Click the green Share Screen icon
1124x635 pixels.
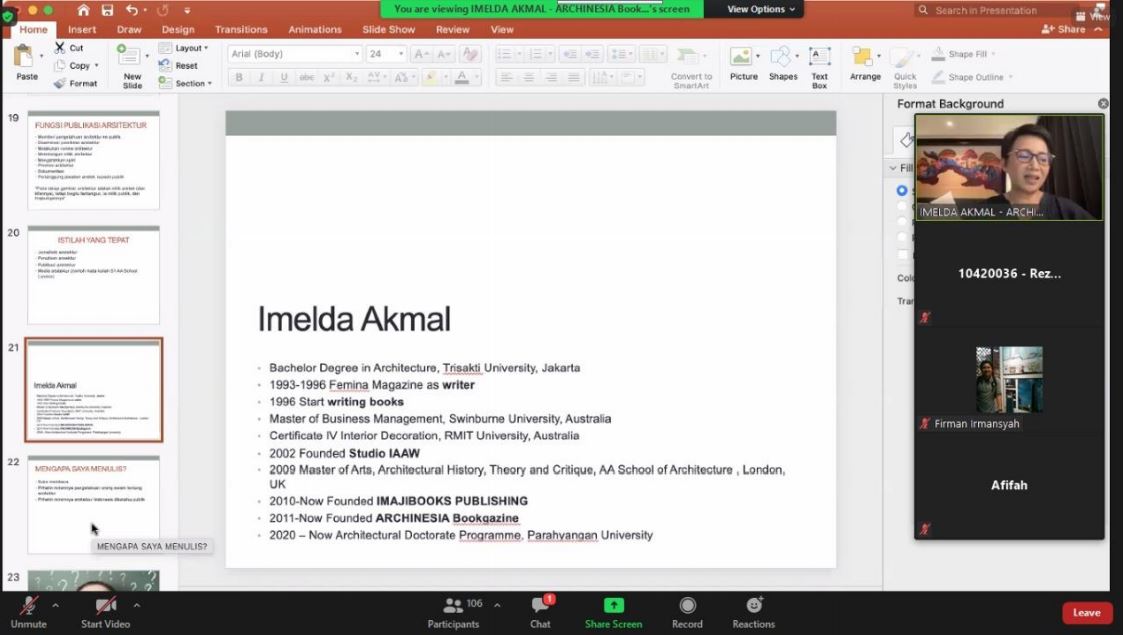click(613, 606)
